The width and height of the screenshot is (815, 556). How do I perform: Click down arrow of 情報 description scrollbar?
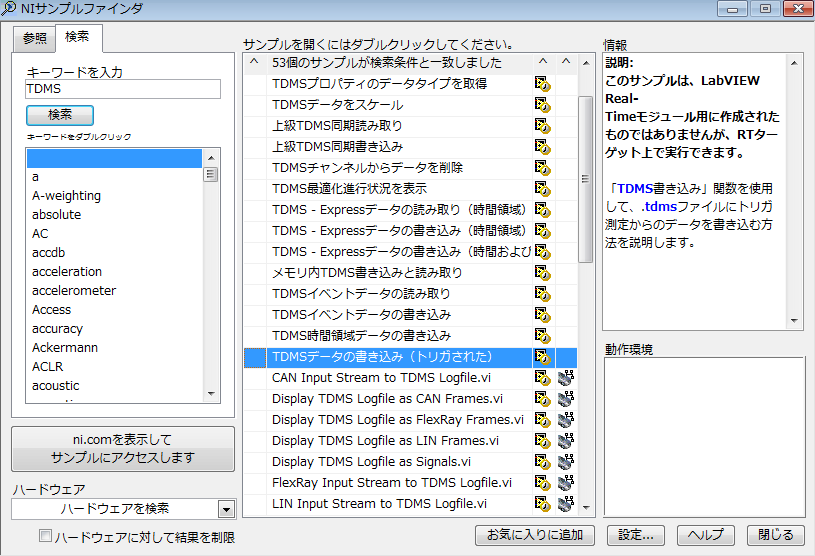click(x=794, y=321)
